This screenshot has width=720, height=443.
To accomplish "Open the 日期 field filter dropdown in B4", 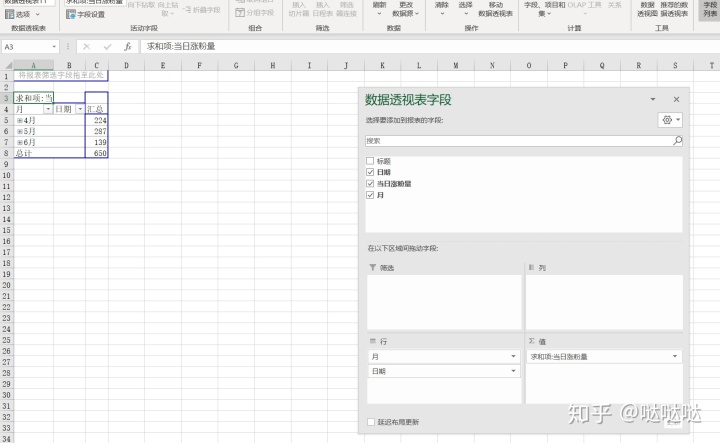I will (80, 109).
